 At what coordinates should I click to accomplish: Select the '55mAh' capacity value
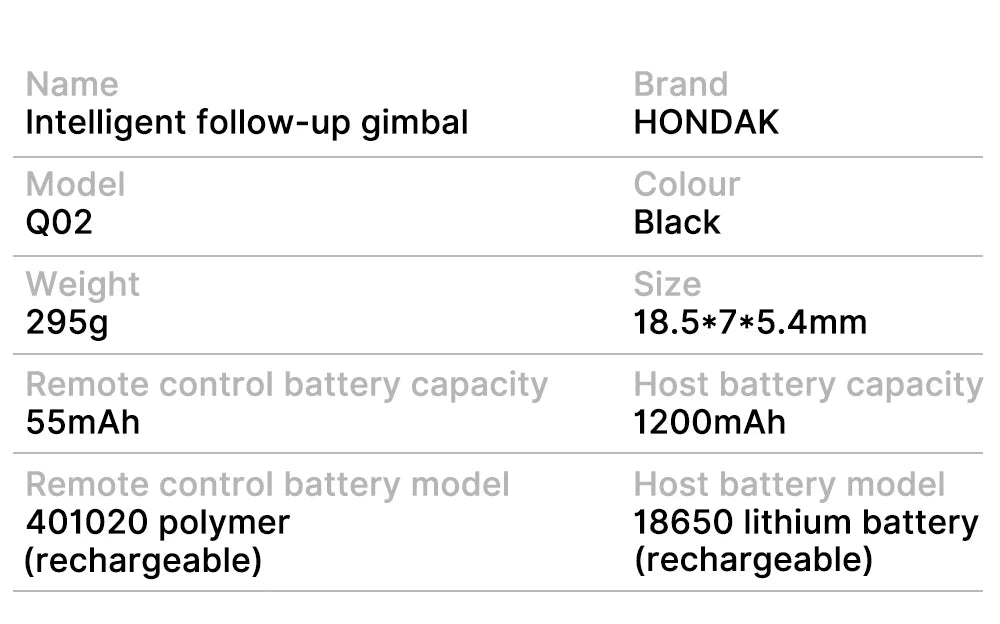[82, 422]
